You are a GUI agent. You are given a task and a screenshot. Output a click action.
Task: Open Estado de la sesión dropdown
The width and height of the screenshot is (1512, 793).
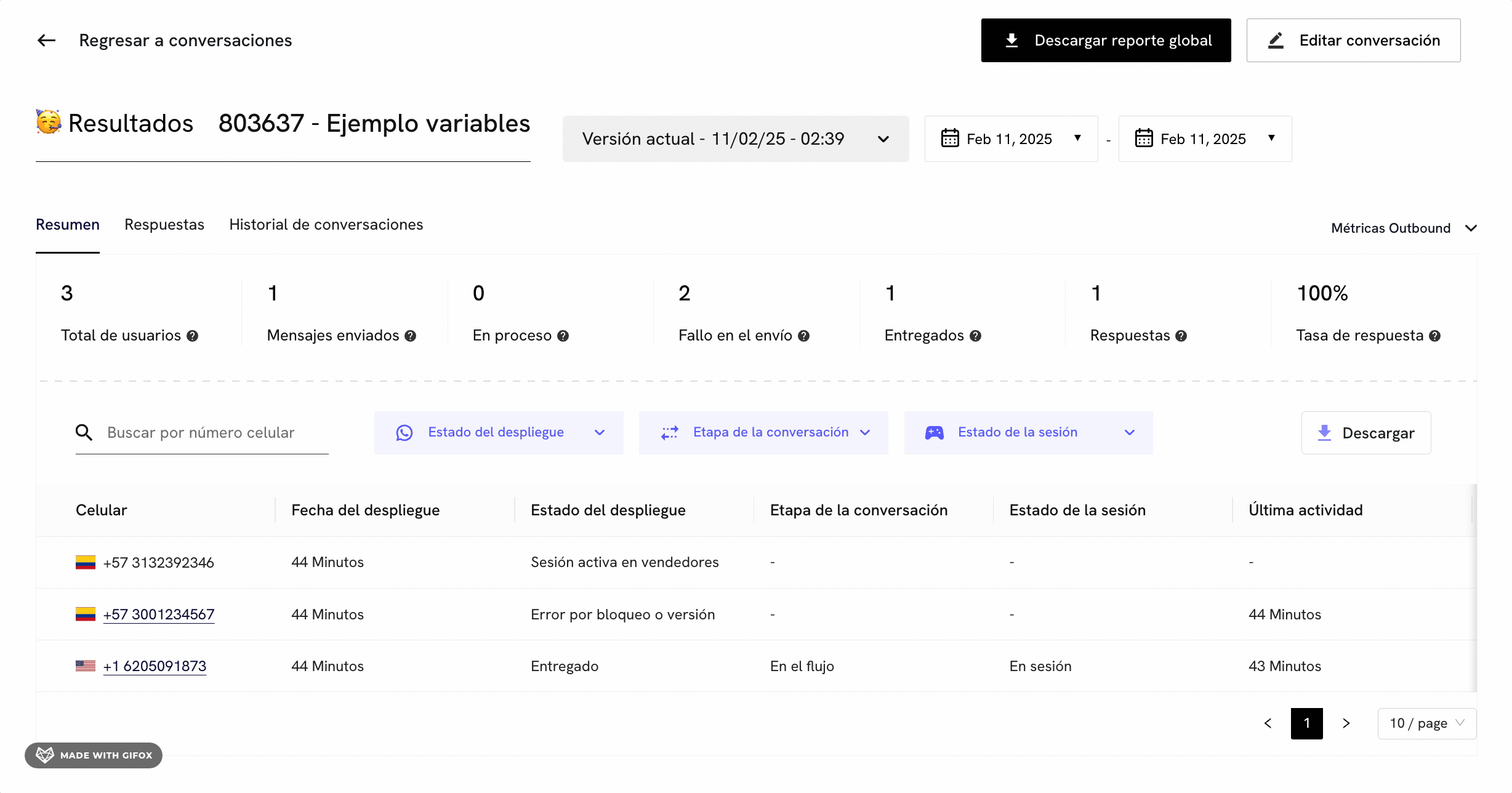(1028, 433)
